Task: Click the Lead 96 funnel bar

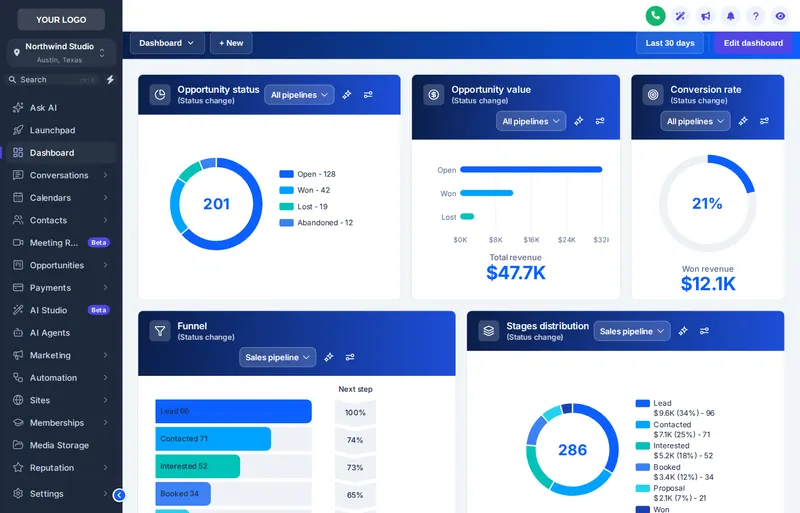Action: pyautogui.click(x=233, y=411)
